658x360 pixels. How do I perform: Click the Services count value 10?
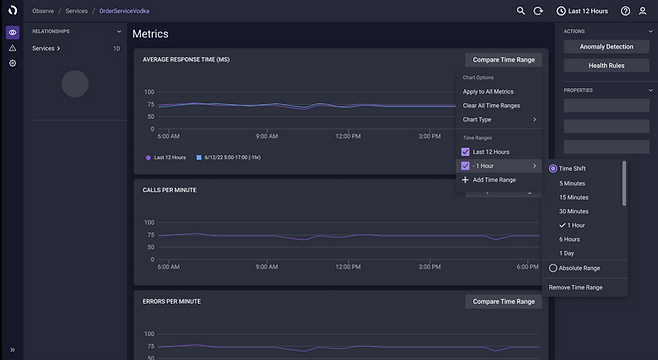116,49
